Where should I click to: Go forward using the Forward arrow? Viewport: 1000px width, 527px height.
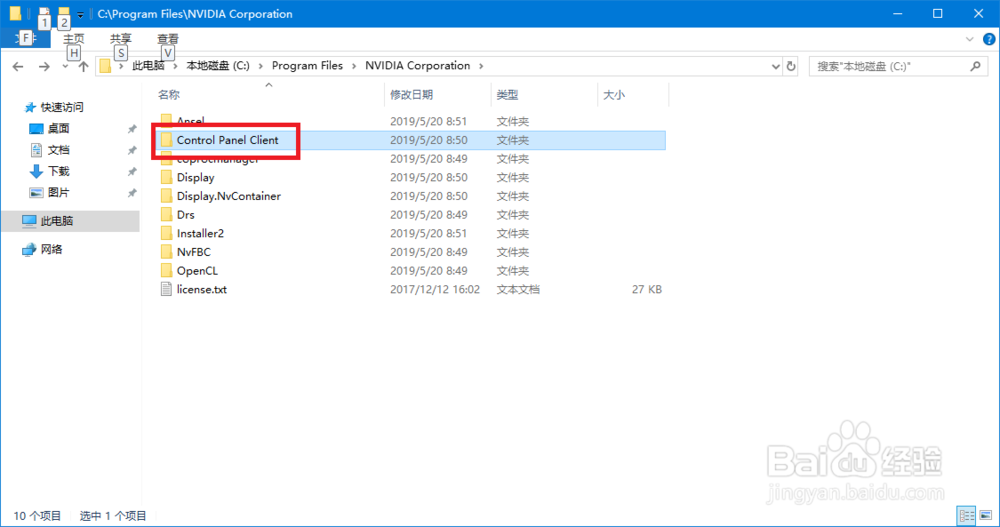(x=43, y=66)
